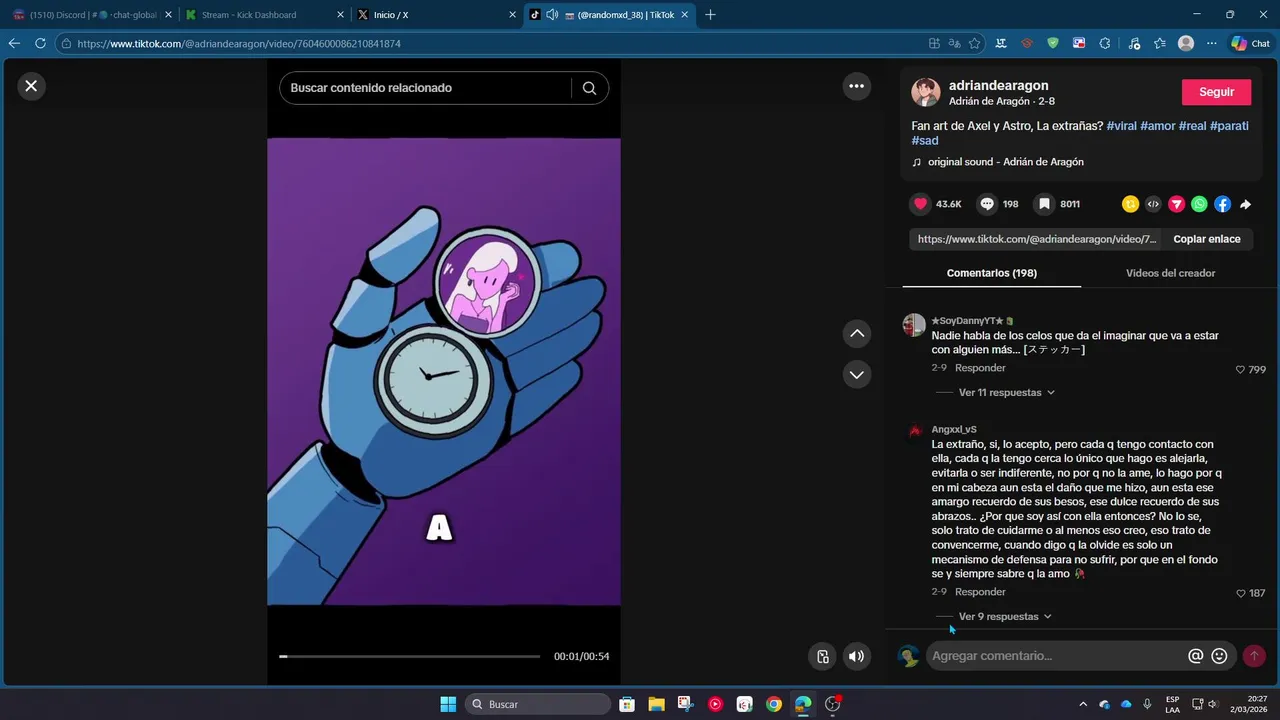
Task: Like SoyDannyYT's comment with 799 likes
Action: pos(1240,370)
